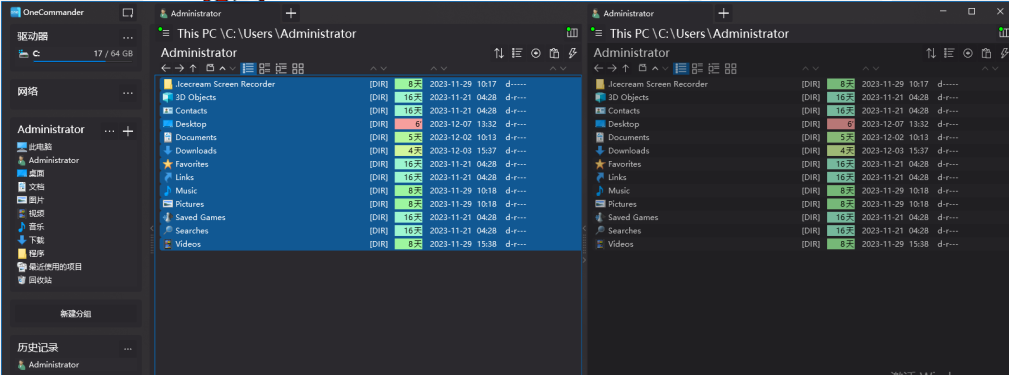This screenshot has height=375, width=1009.
Task: Open 历史记录 section three-dot menu
Action: pyautogui.click(x=128, y=349)
